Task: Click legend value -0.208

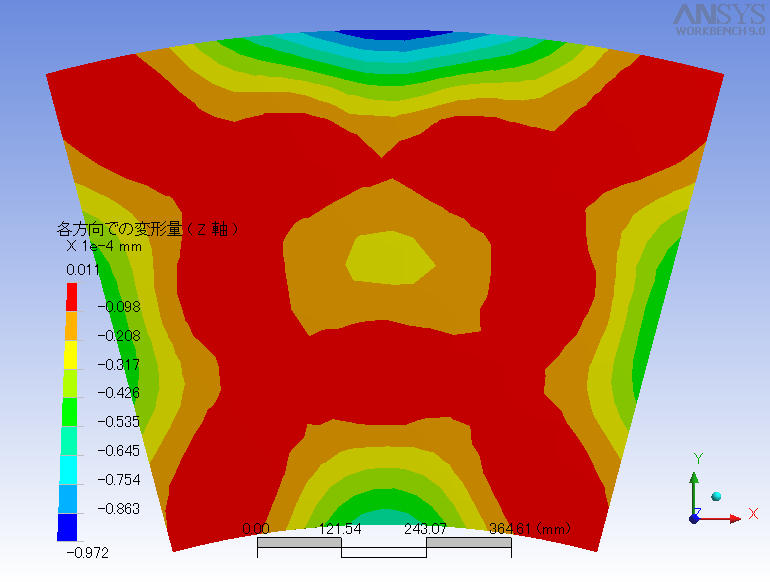Action: pos(119,336)
